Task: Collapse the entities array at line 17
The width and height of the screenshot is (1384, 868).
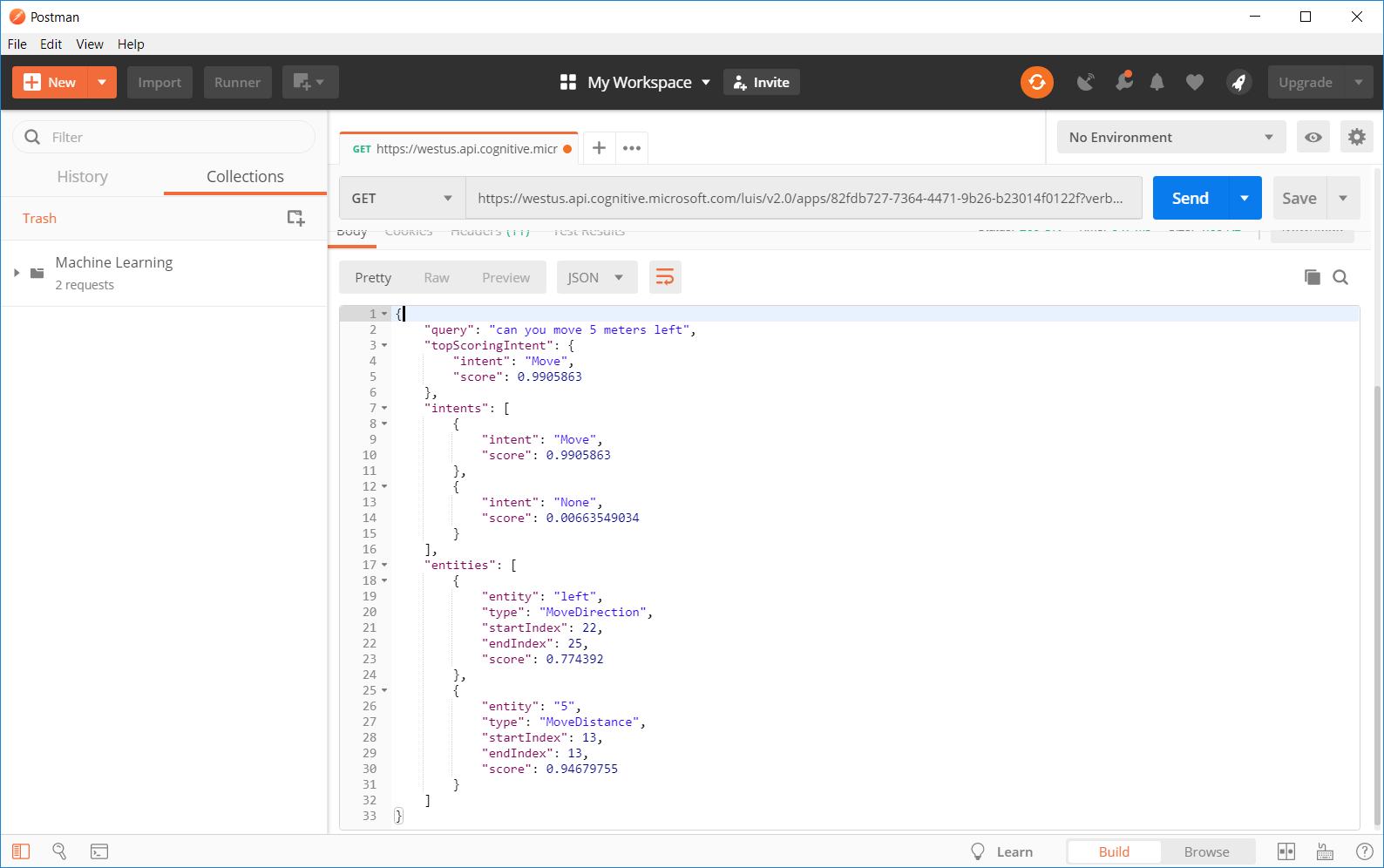Action: coord(384,565)
